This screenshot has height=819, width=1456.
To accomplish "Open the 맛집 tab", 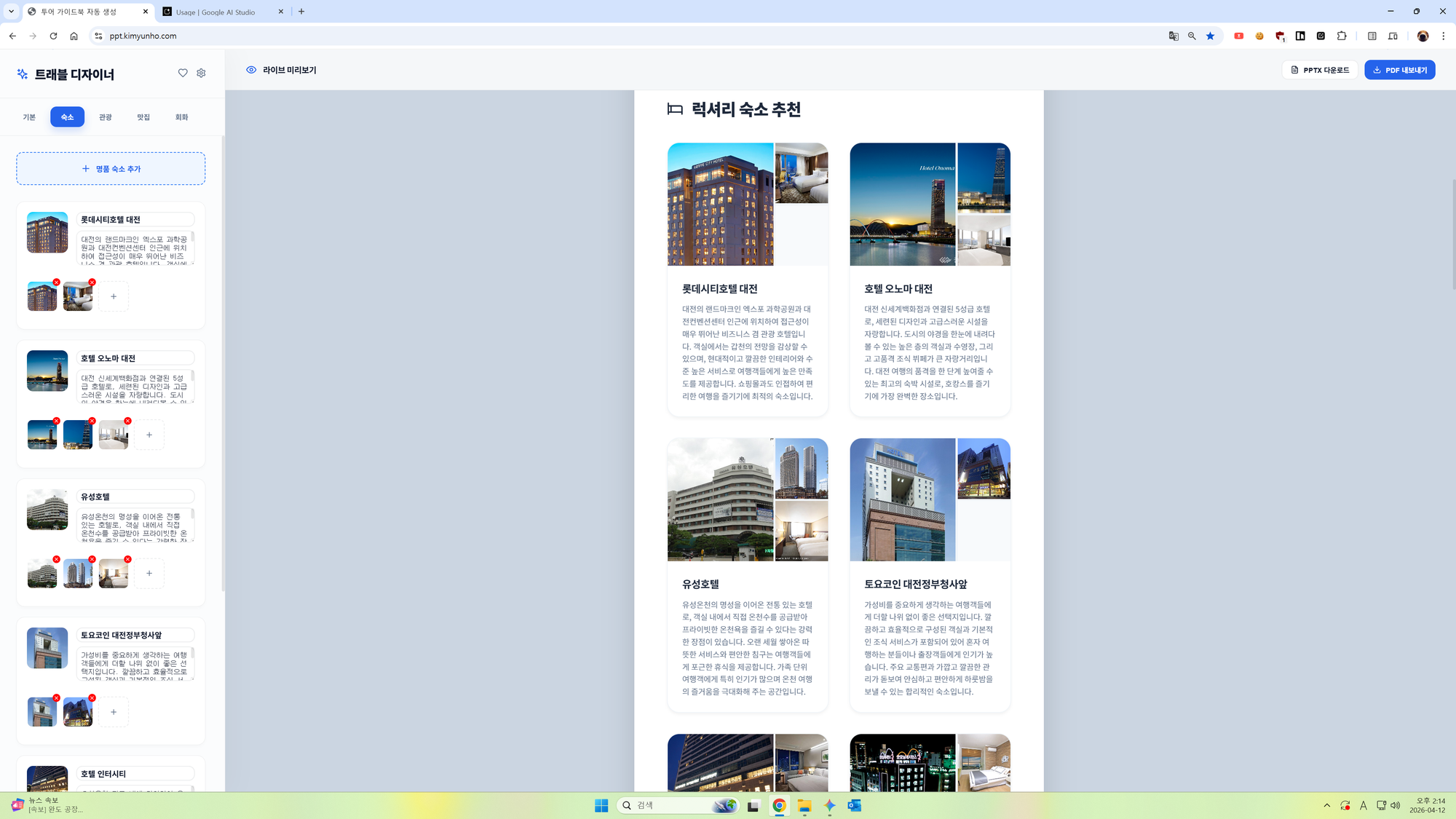I will [143, 117].
